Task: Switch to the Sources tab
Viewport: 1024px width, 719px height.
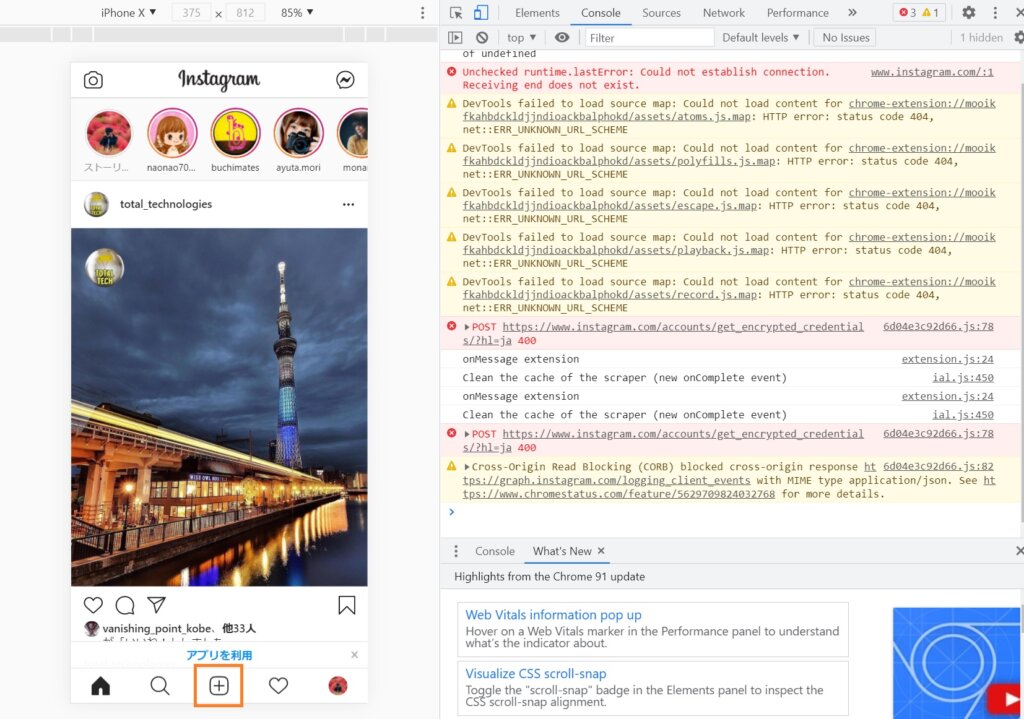Action: (661, 12)
